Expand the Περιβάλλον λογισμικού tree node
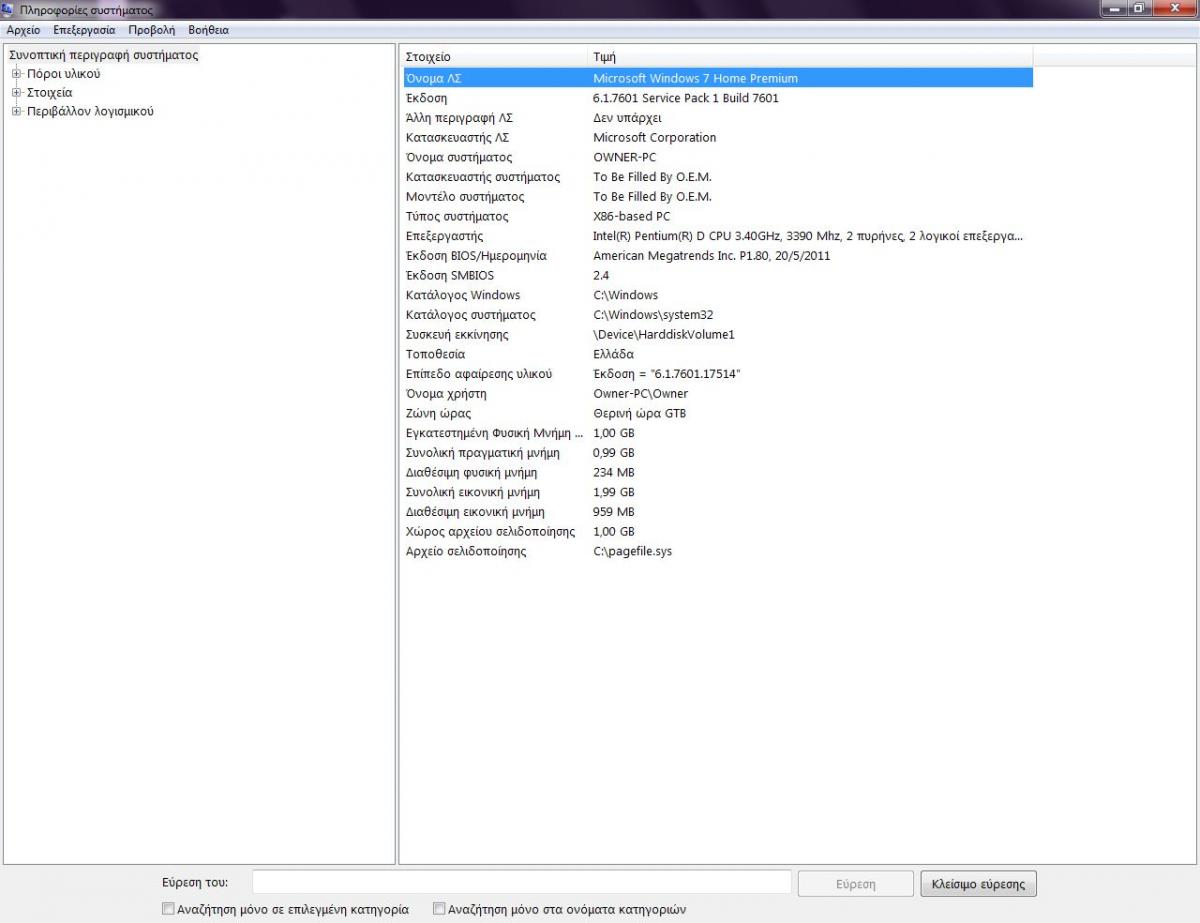Screen dimensions: 1200x923 (x=16, y=112)
